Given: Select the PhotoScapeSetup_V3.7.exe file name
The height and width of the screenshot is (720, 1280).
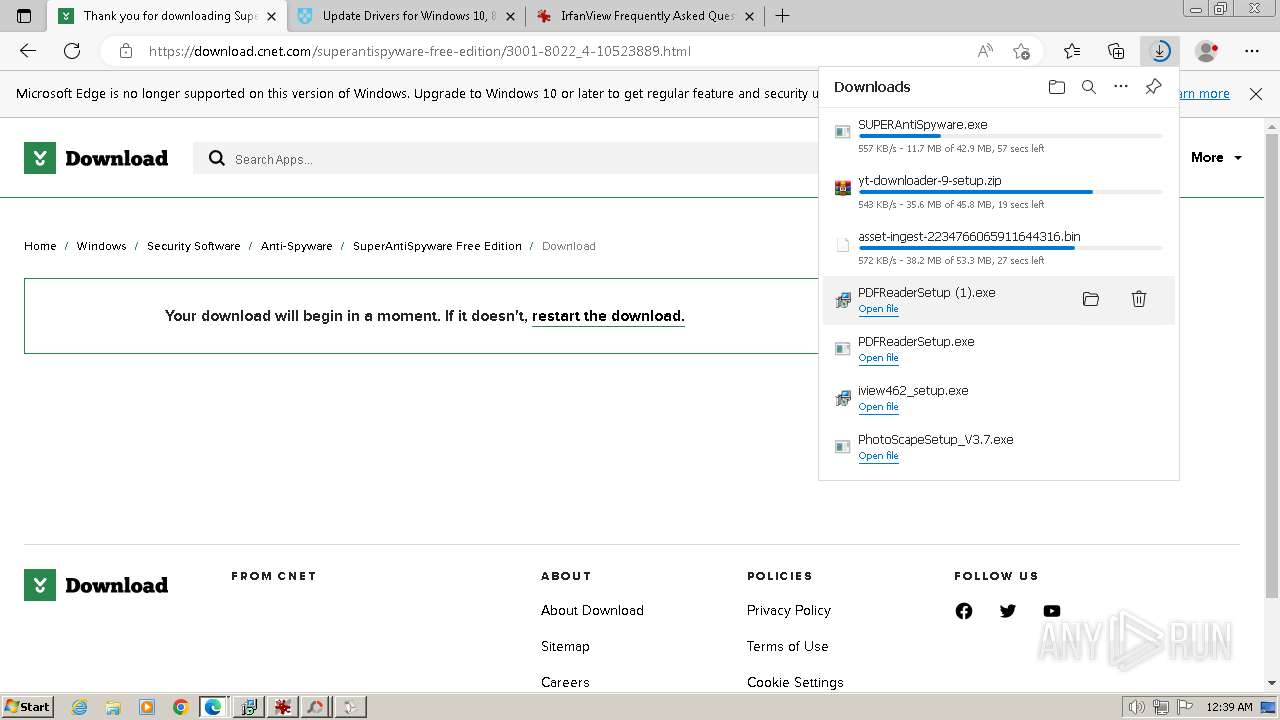Looking at the screenshot, I should click(936, 440).
